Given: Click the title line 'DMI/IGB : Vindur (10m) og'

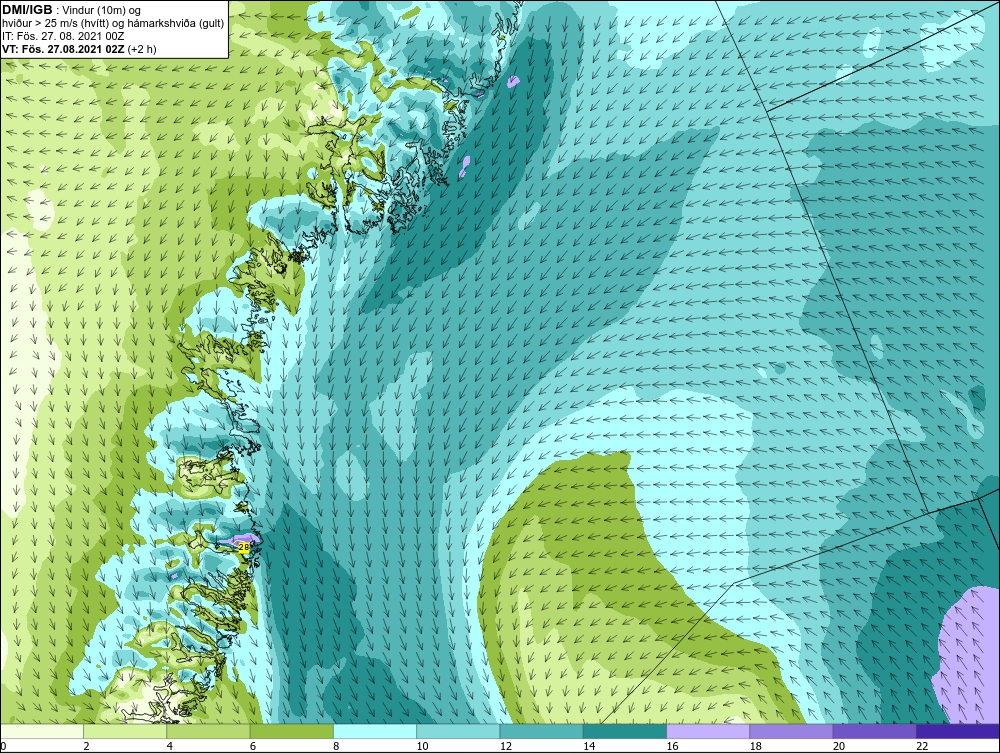Looking at the screenshot, I should tap(71, 10).
